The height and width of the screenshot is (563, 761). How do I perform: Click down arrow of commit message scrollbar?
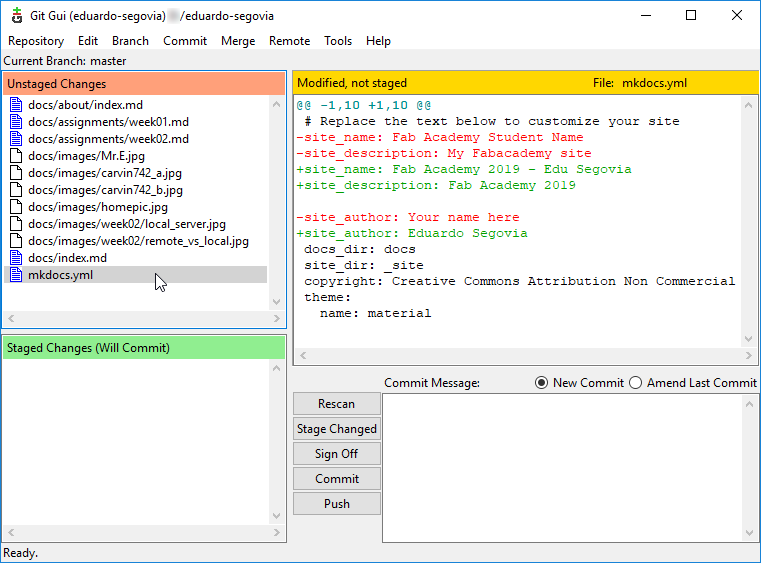tap(749, 533)
